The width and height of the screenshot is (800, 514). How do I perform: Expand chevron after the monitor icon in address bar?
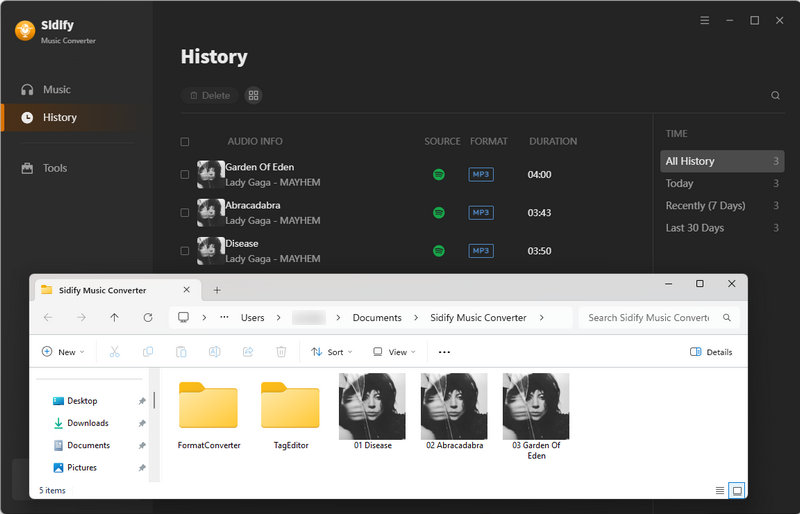[x=204, y=317]
